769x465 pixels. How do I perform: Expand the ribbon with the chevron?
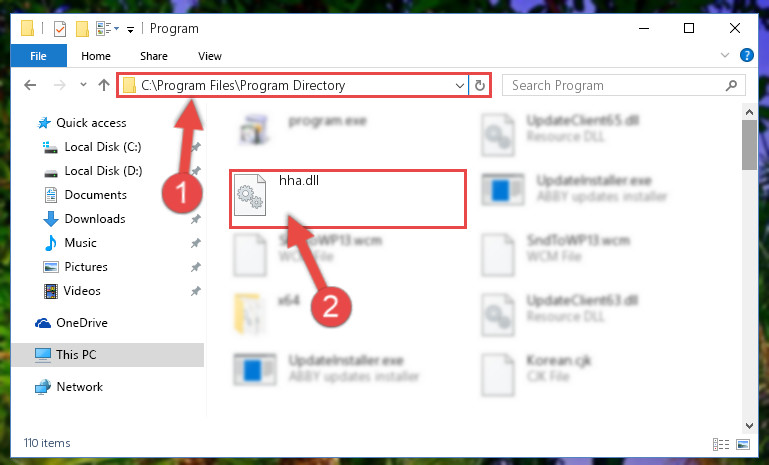[x=725, y=55]
